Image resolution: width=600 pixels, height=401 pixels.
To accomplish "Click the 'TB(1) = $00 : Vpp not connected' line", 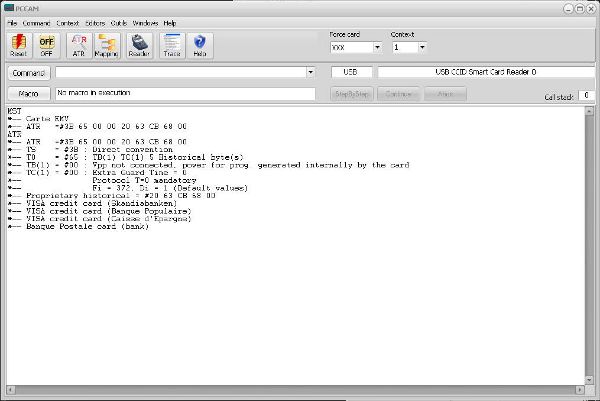I will point(209,165).
